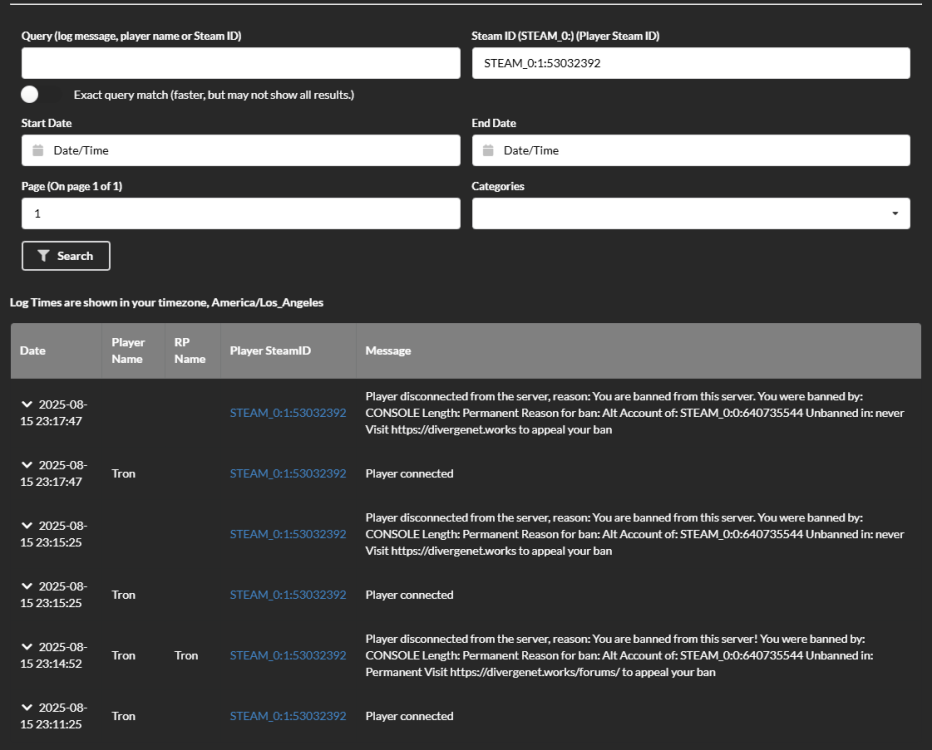The image size is (932, 750).
Task: Open SteamID link in first log row
Action: tap(288, 413)
